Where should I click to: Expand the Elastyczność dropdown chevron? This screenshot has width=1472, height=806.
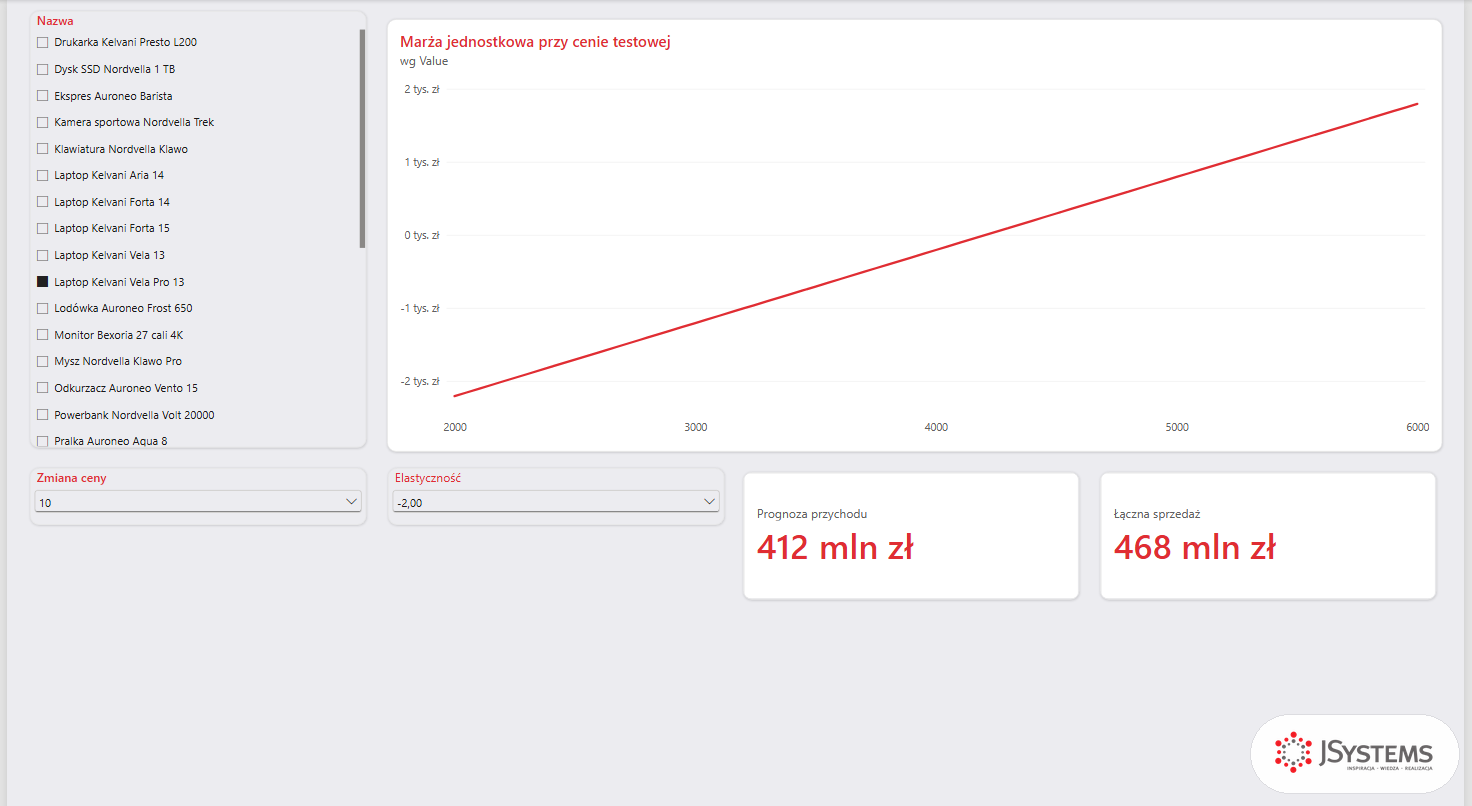click(709, 501)
